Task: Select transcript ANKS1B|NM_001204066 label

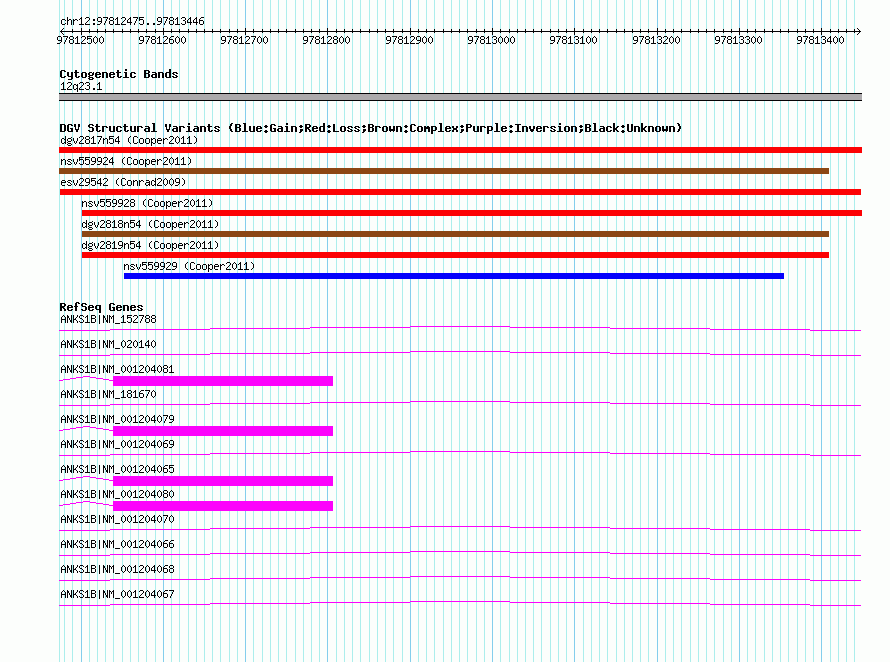Action: click(117, 544)
